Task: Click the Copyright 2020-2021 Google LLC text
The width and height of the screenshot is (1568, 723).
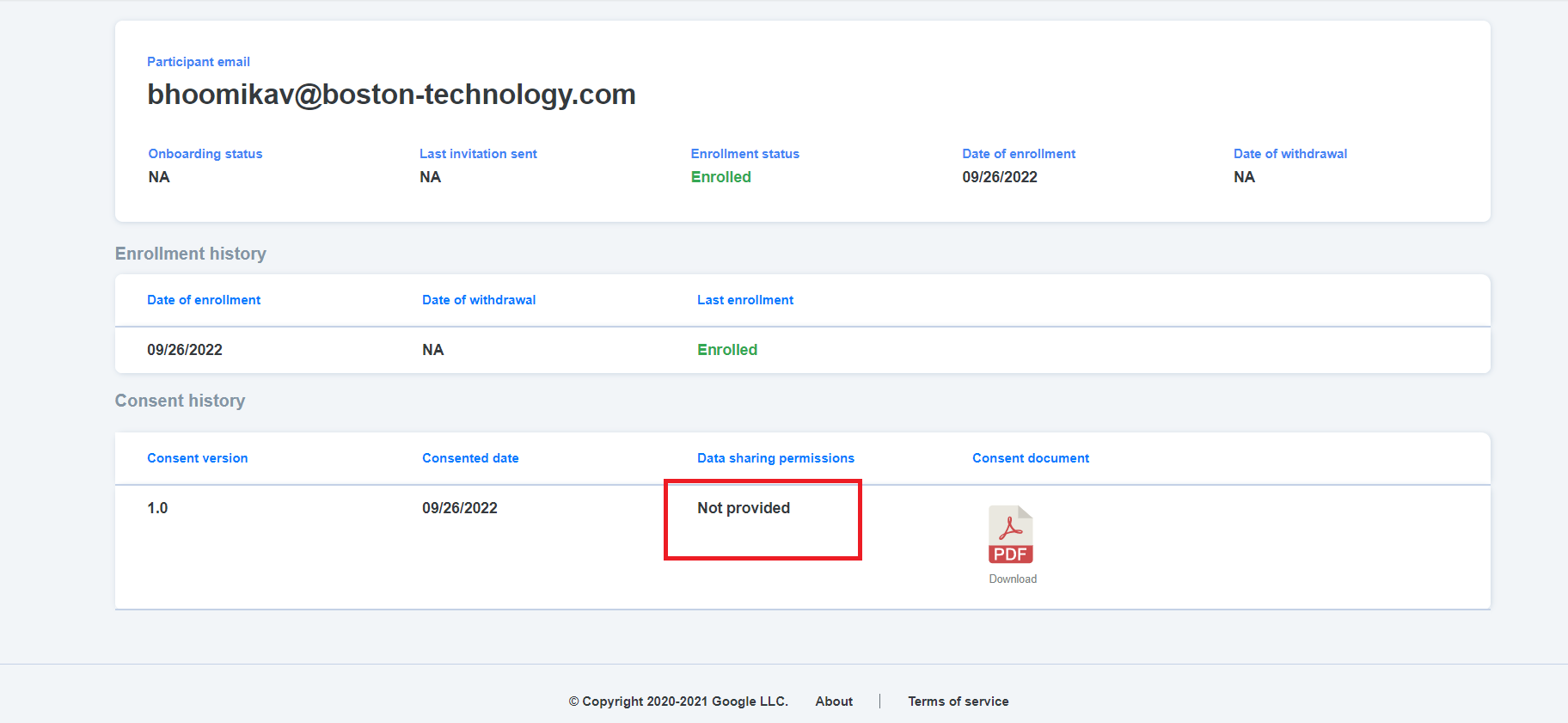Action: 678,702
